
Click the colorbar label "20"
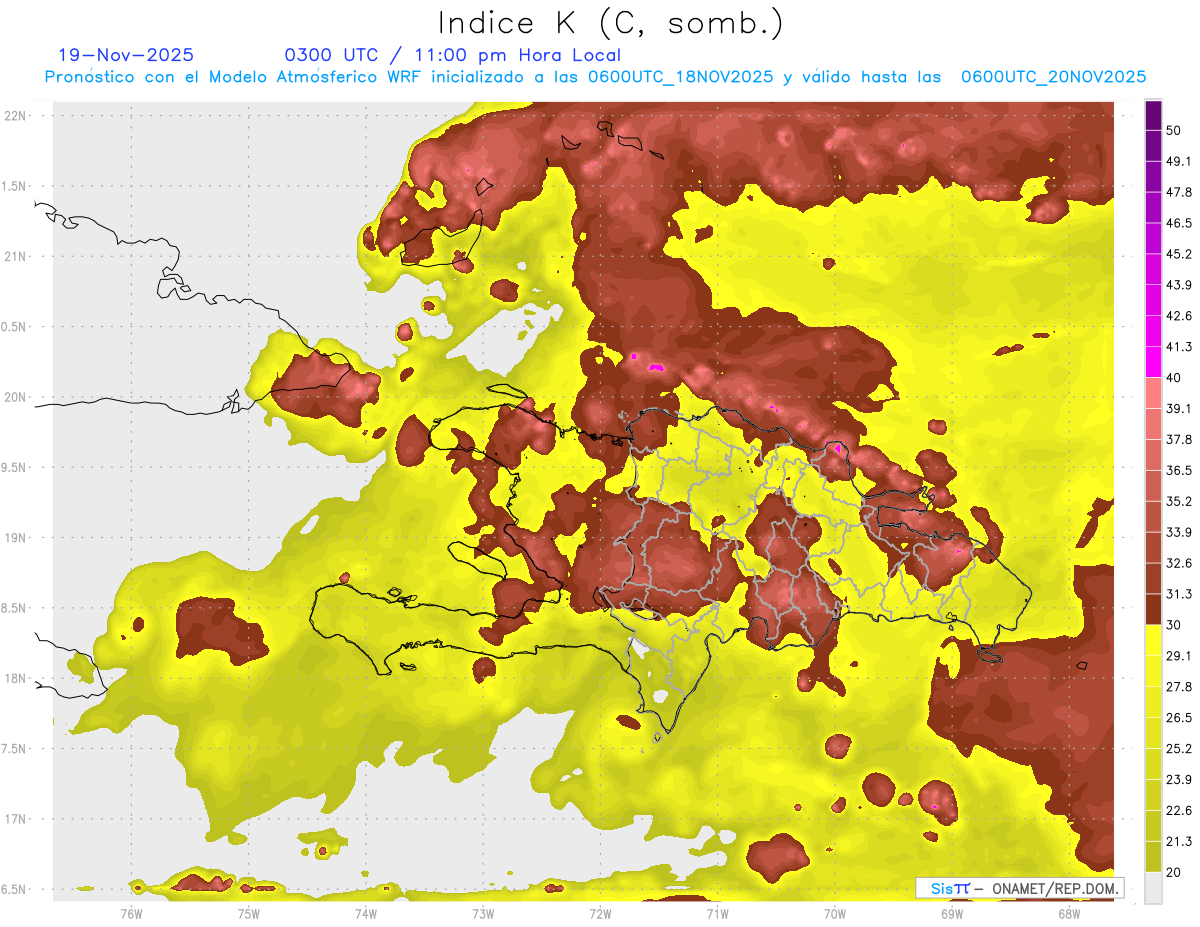1174,872
